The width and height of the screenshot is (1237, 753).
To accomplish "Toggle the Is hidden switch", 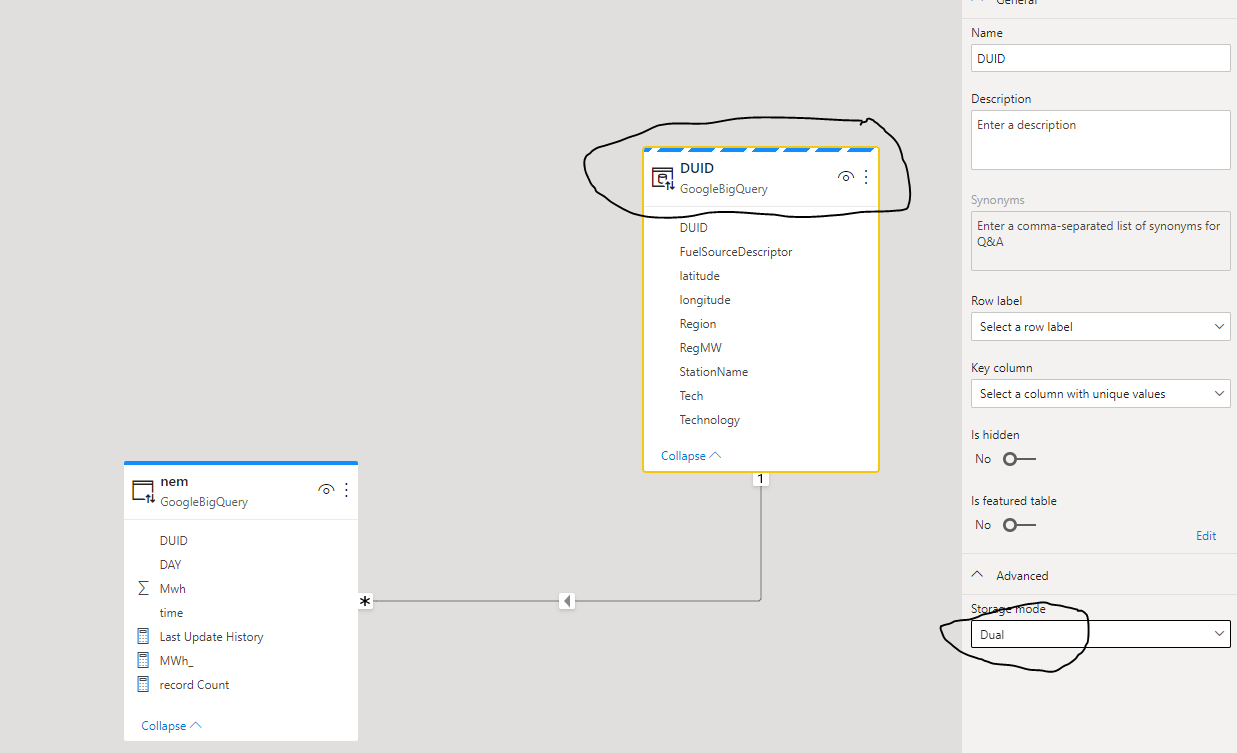I will pyautogui.click(x=1019, y=459).
